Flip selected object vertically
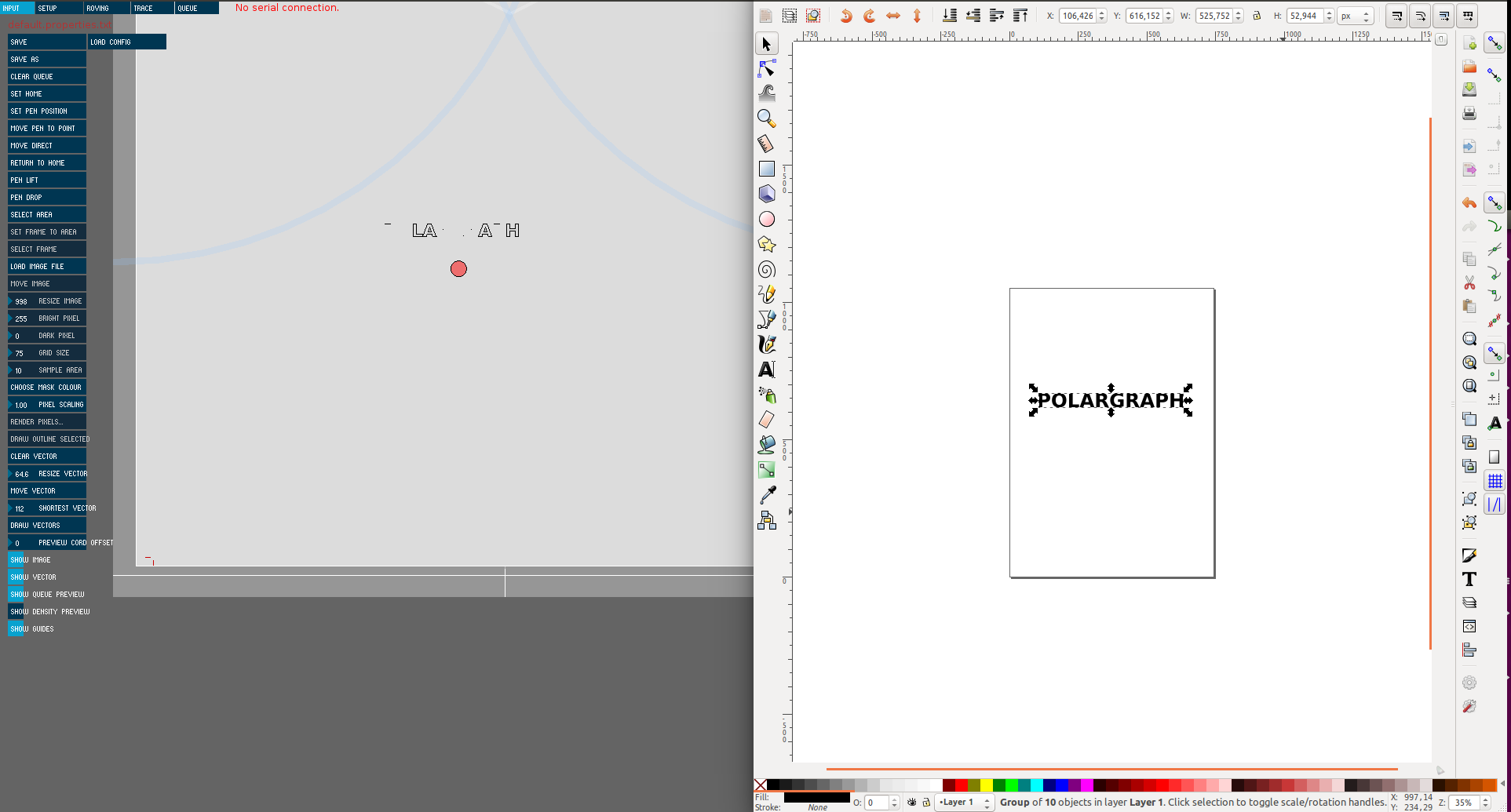Viewport: 1511px width, 812px height. 917,16
